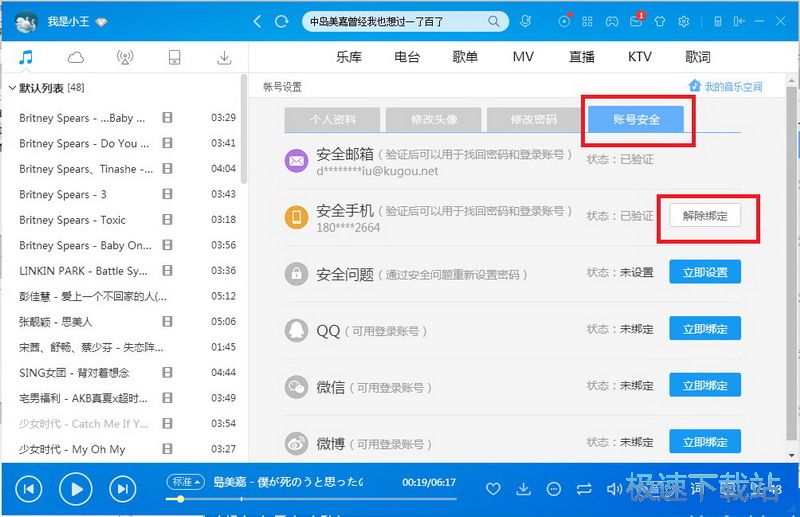Click the VIP diamond badge

coord(101,22)
